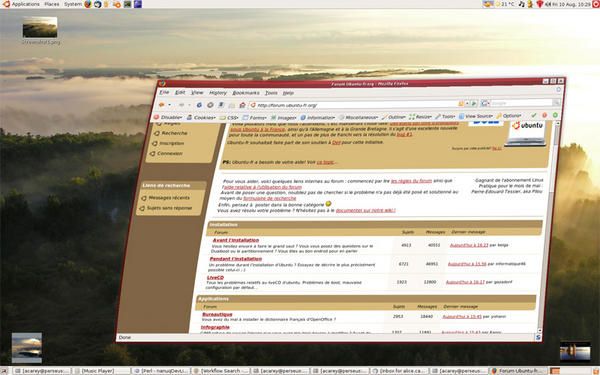The height and width of the screenshot is (375, 600).
Task: Open the Infographie forum link
Action: click(215, 327)
